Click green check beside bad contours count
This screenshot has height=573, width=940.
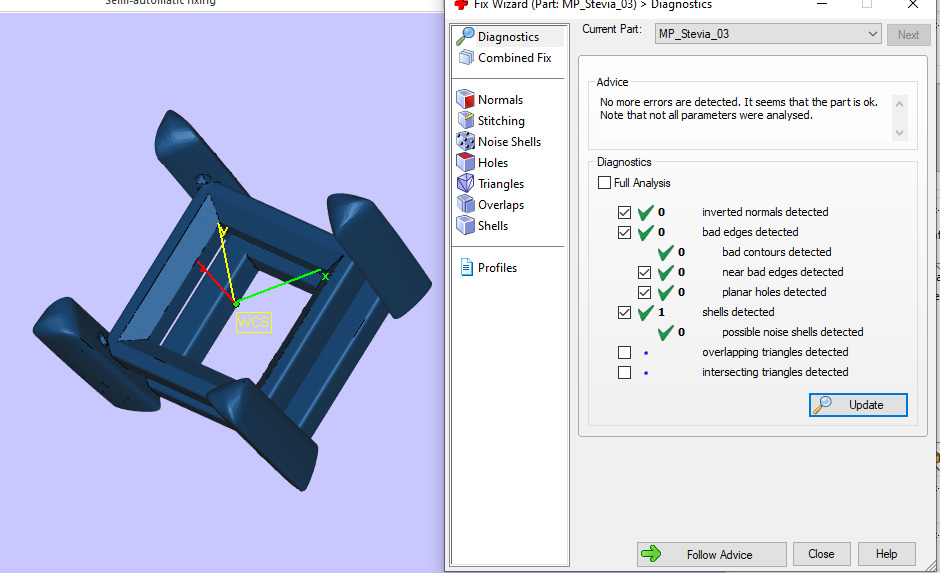665,252
